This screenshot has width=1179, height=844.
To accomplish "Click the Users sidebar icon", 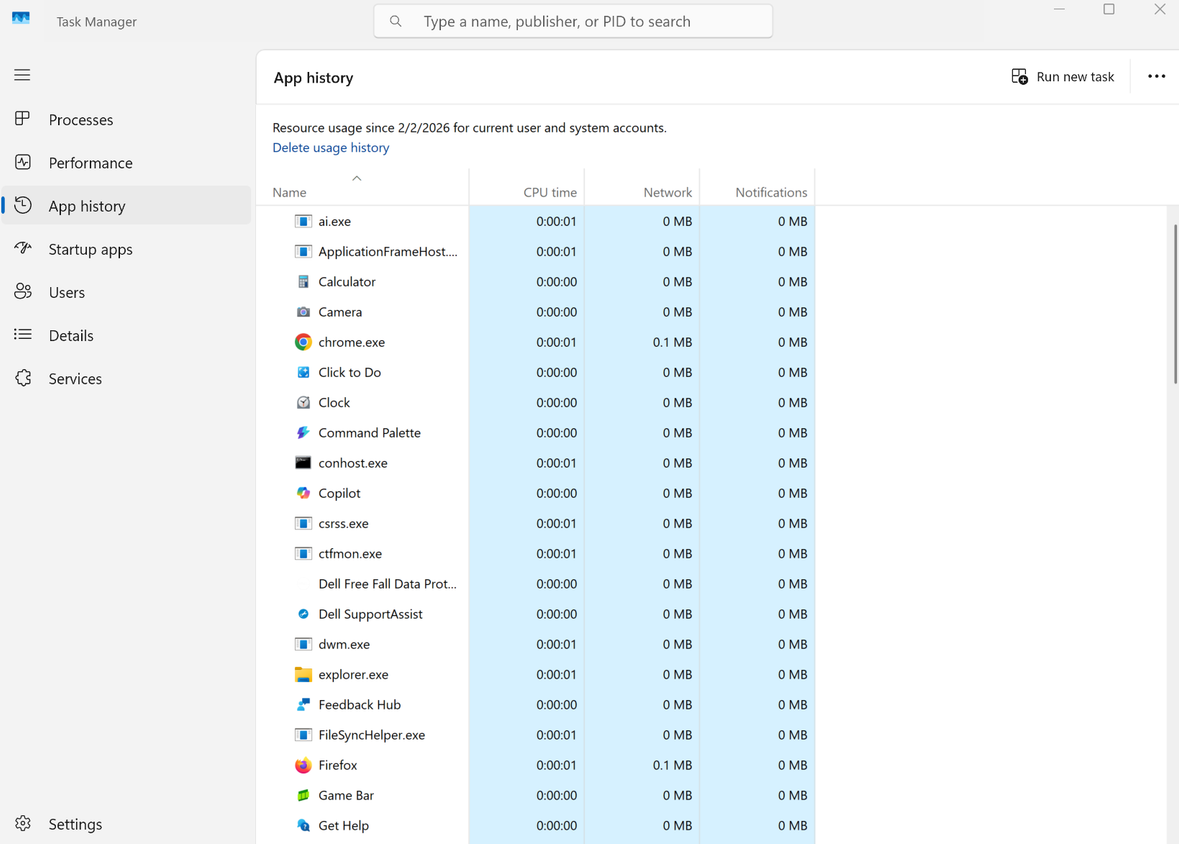I will click(x=23, y=292).
